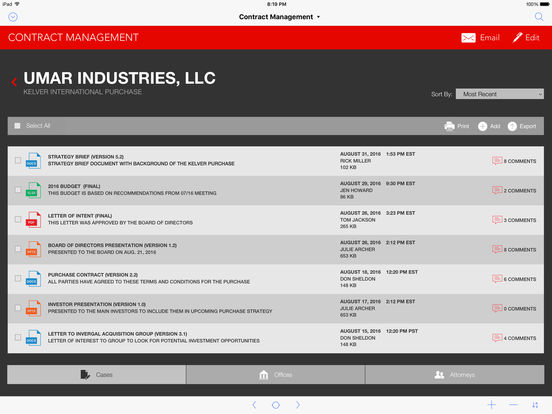Tick the Strategy Brief document checkbox
Screen dimensions: 552x414
point(18,161)
